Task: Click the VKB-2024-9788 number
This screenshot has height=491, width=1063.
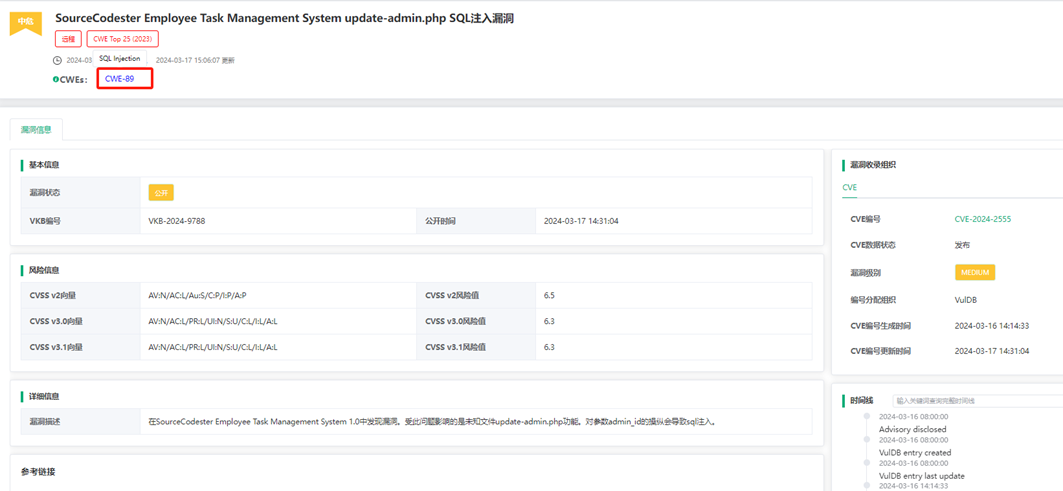Action: (176, 221)
